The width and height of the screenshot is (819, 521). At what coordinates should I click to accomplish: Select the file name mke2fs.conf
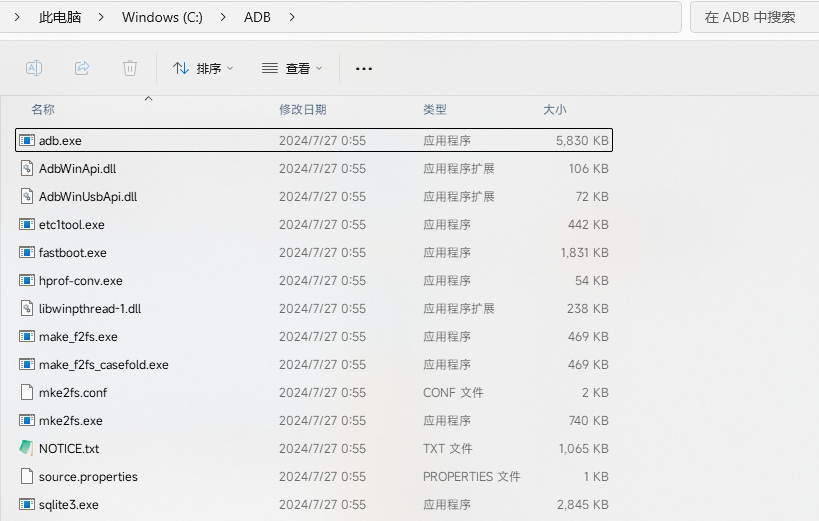[x=73, y=393]
